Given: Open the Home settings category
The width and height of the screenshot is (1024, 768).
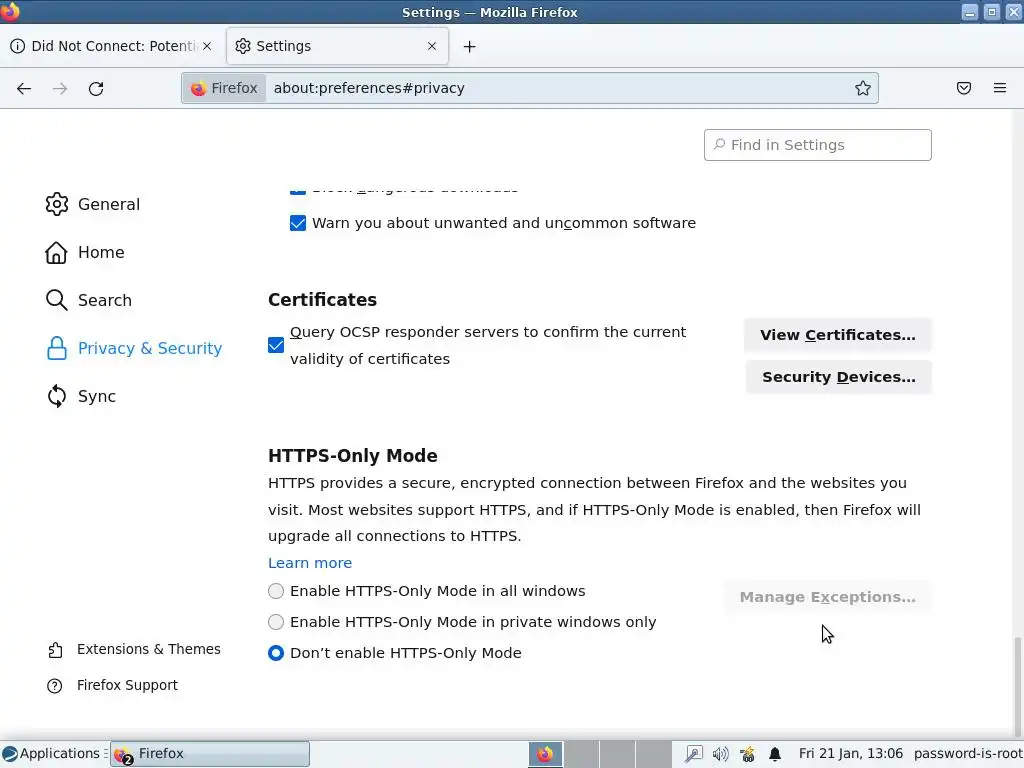Looking at the screenshot, I should point(85,252).
